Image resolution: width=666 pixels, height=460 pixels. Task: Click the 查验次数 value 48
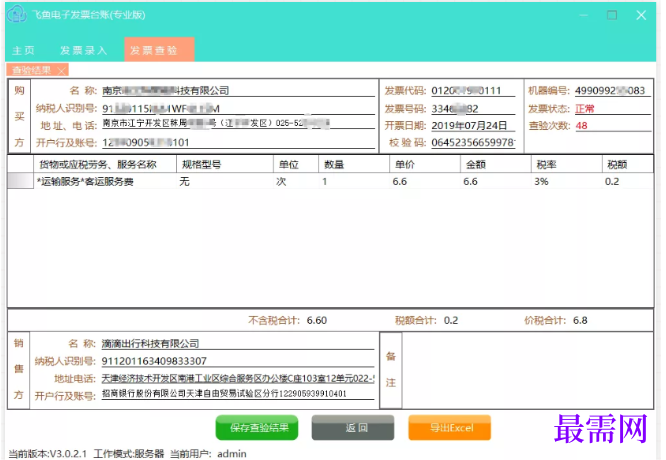pyautogui.click(x=581, y=126)
